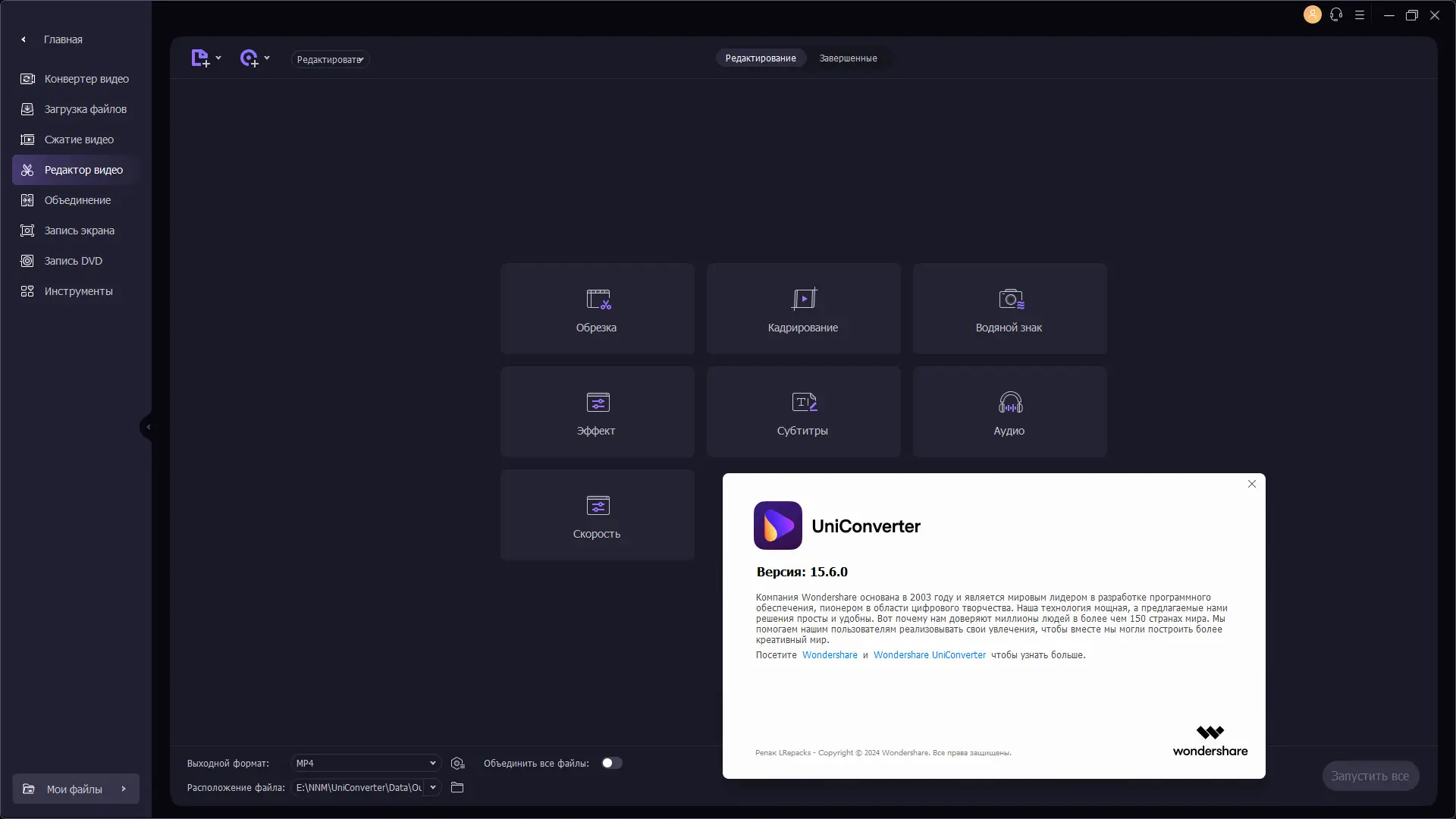Close the UniConverter about dialog
The height and width of the screenshot is (819, 1456).
coord(1252,484)
